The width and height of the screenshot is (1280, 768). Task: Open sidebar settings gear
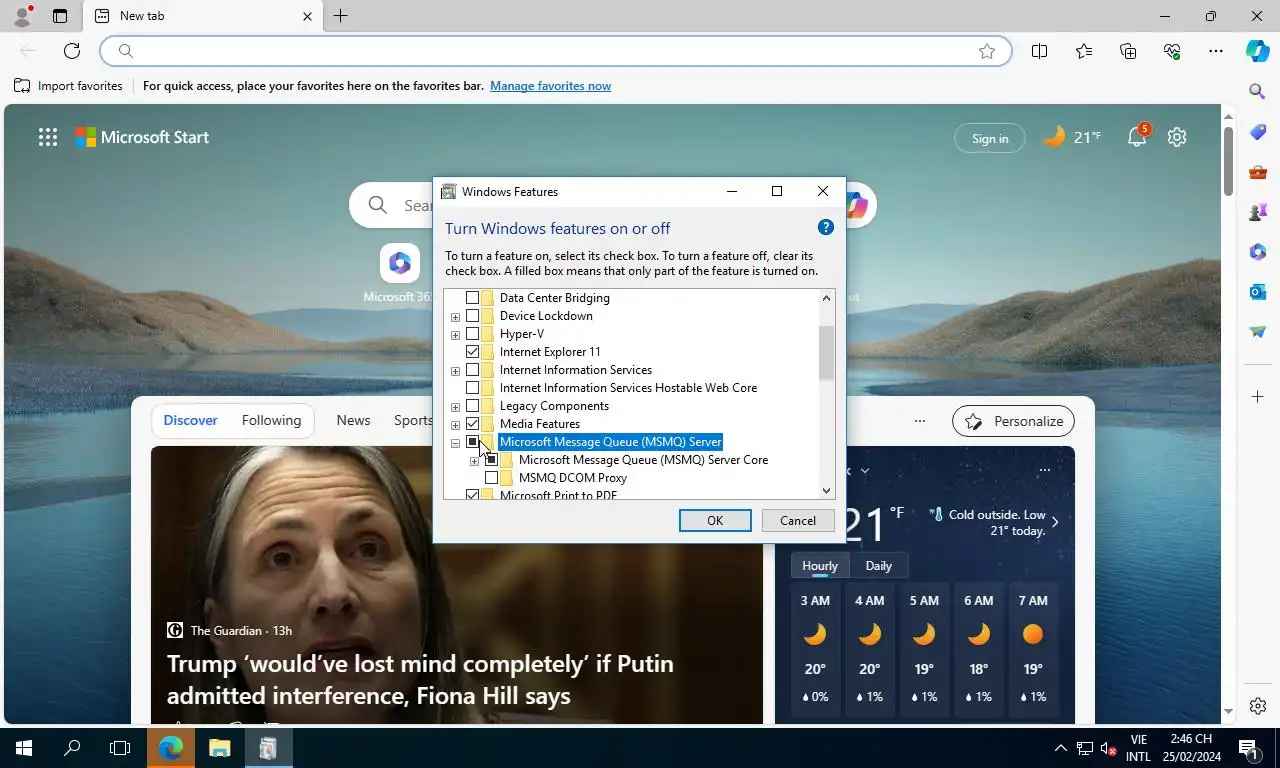click(1258, 706)
